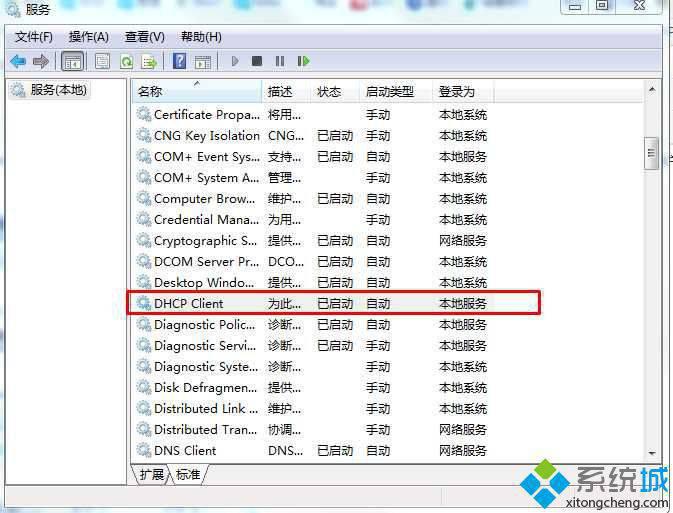Viewport: 673px width, 513px height.
Task: Restart the service with the green restart icon
Action: coord(303,61)
